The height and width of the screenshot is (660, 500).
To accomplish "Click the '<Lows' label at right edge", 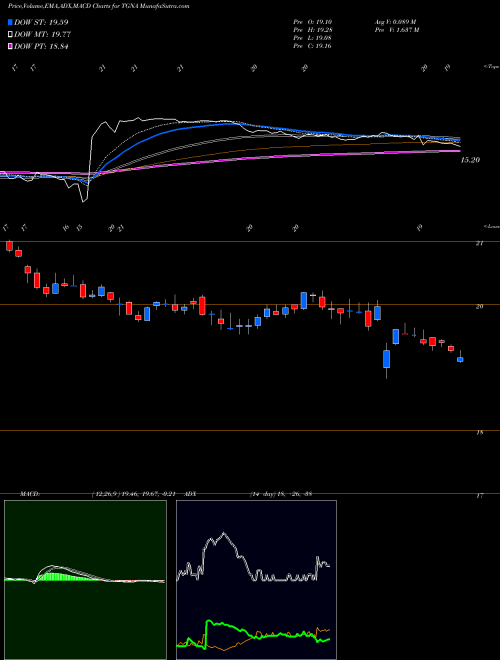I will point(492,226).
